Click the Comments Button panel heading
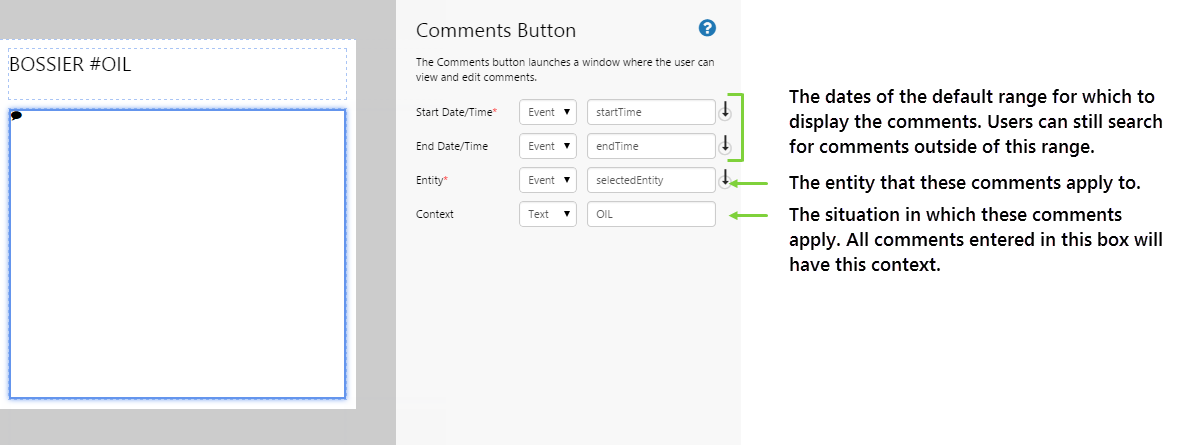 coord(496,31)
